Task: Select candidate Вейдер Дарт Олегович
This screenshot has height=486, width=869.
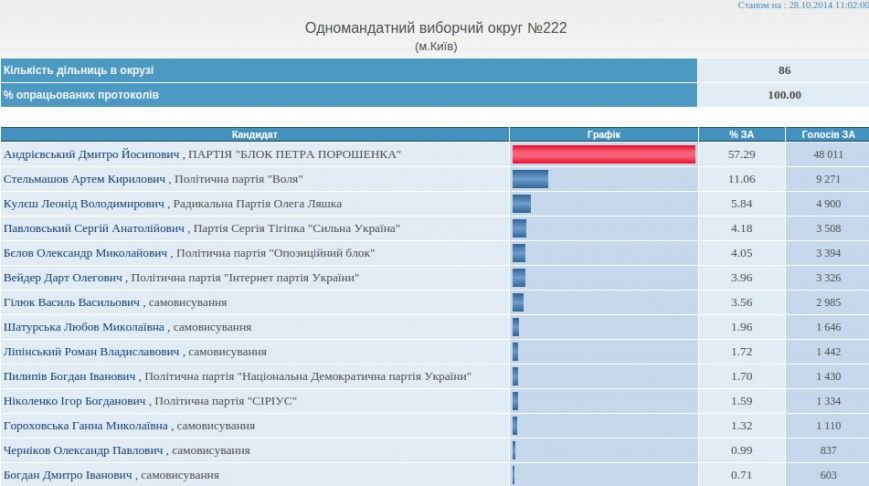Action: [x=63, y=278]
